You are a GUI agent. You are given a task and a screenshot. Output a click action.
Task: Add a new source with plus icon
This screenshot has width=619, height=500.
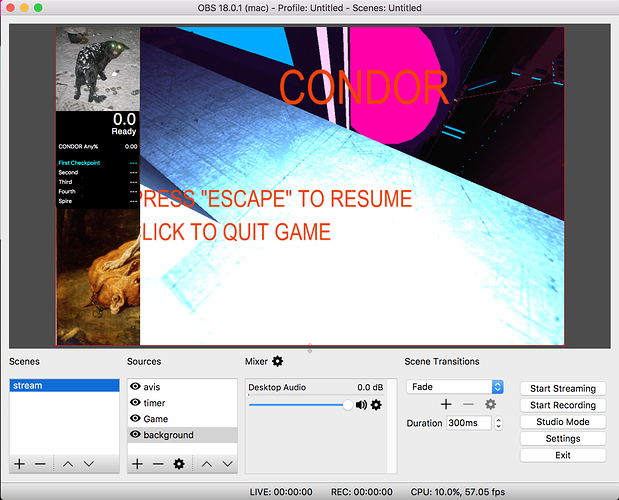(137, 464)
